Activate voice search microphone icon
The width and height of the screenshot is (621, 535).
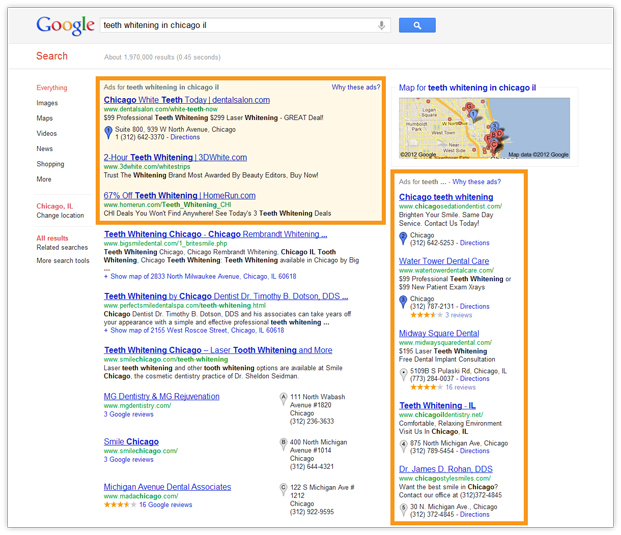381,25
